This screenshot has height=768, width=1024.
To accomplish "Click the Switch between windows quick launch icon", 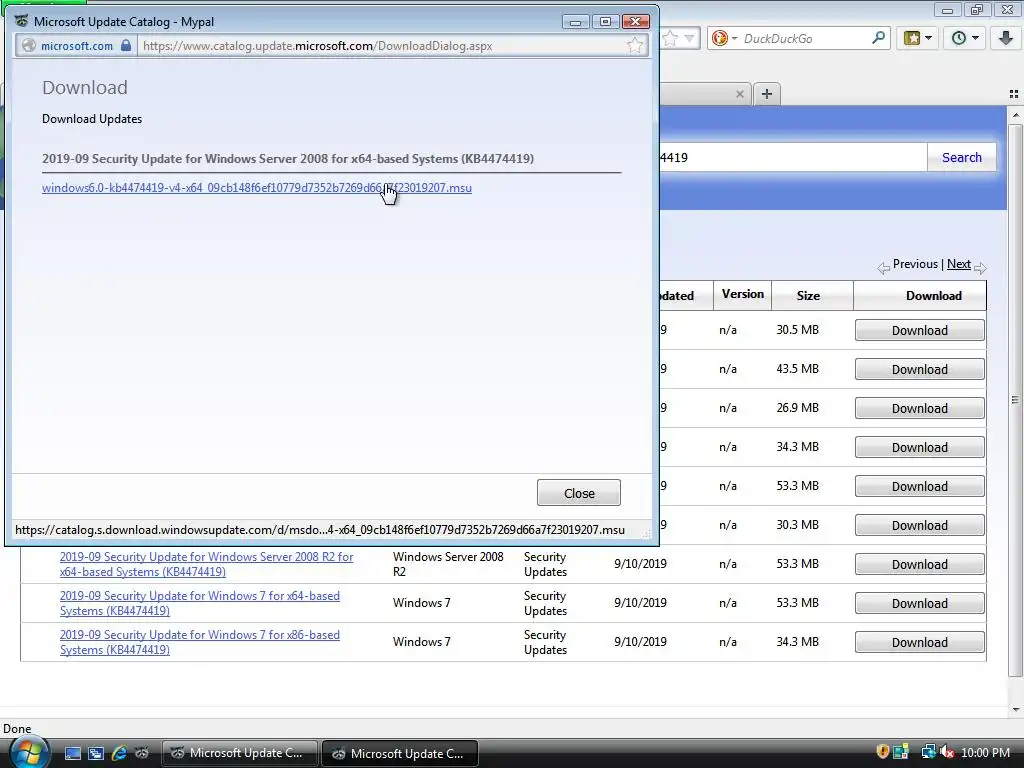I will click(96, 753).
